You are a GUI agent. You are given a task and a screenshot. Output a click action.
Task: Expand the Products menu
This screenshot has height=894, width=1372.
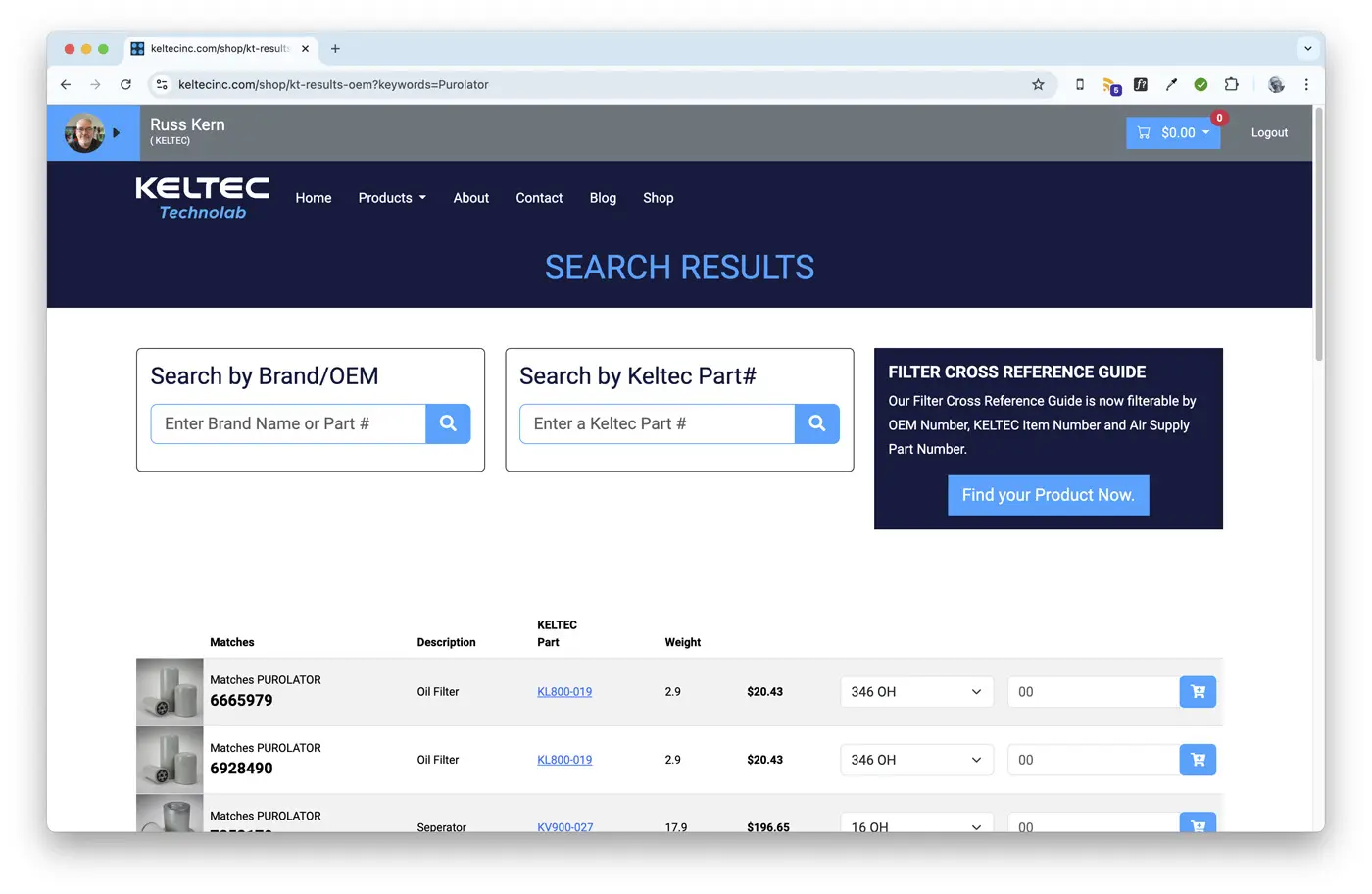click(x=392, y=198)
